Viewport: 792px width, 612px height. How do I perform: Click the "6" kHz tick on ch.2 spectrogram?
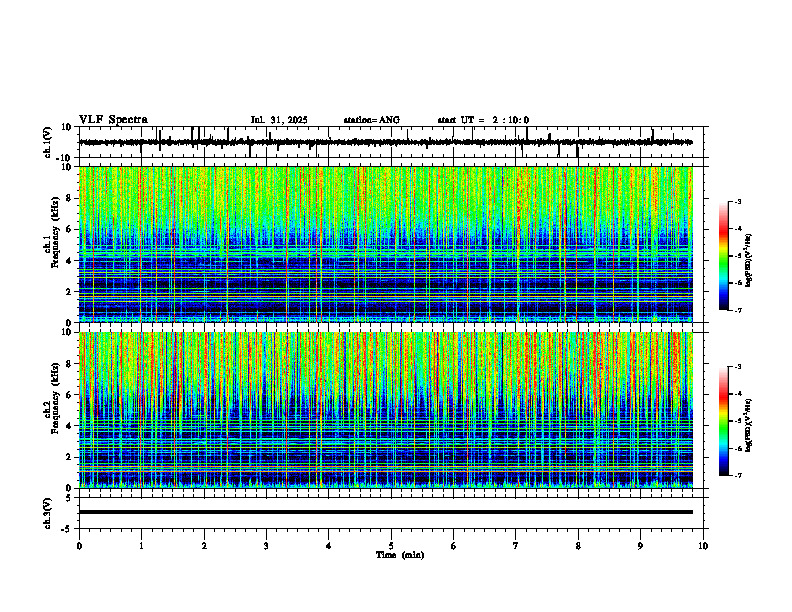pyautogui.click(x=70, y=395)
